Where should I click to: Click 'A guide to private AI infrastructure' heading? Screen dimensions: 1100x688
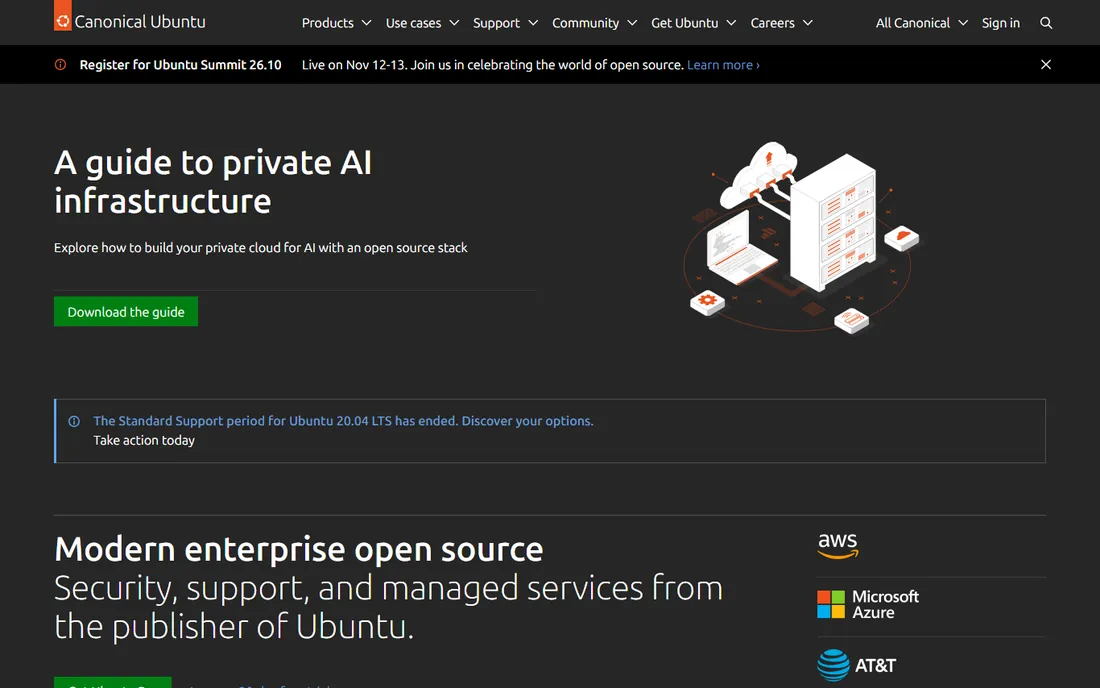(213, 182)
